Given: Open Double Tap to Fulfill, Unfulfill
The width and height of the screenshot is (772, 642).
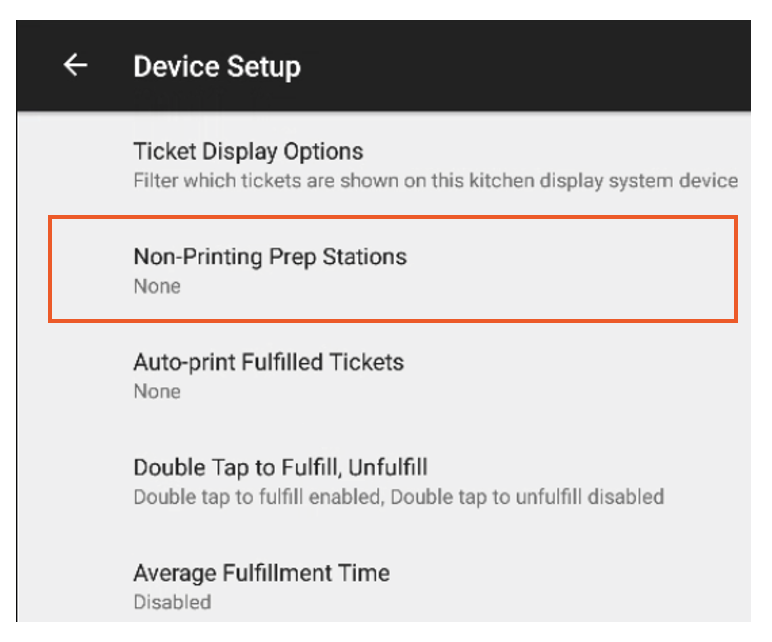Looking at the screenshot, I should point(281,467).
